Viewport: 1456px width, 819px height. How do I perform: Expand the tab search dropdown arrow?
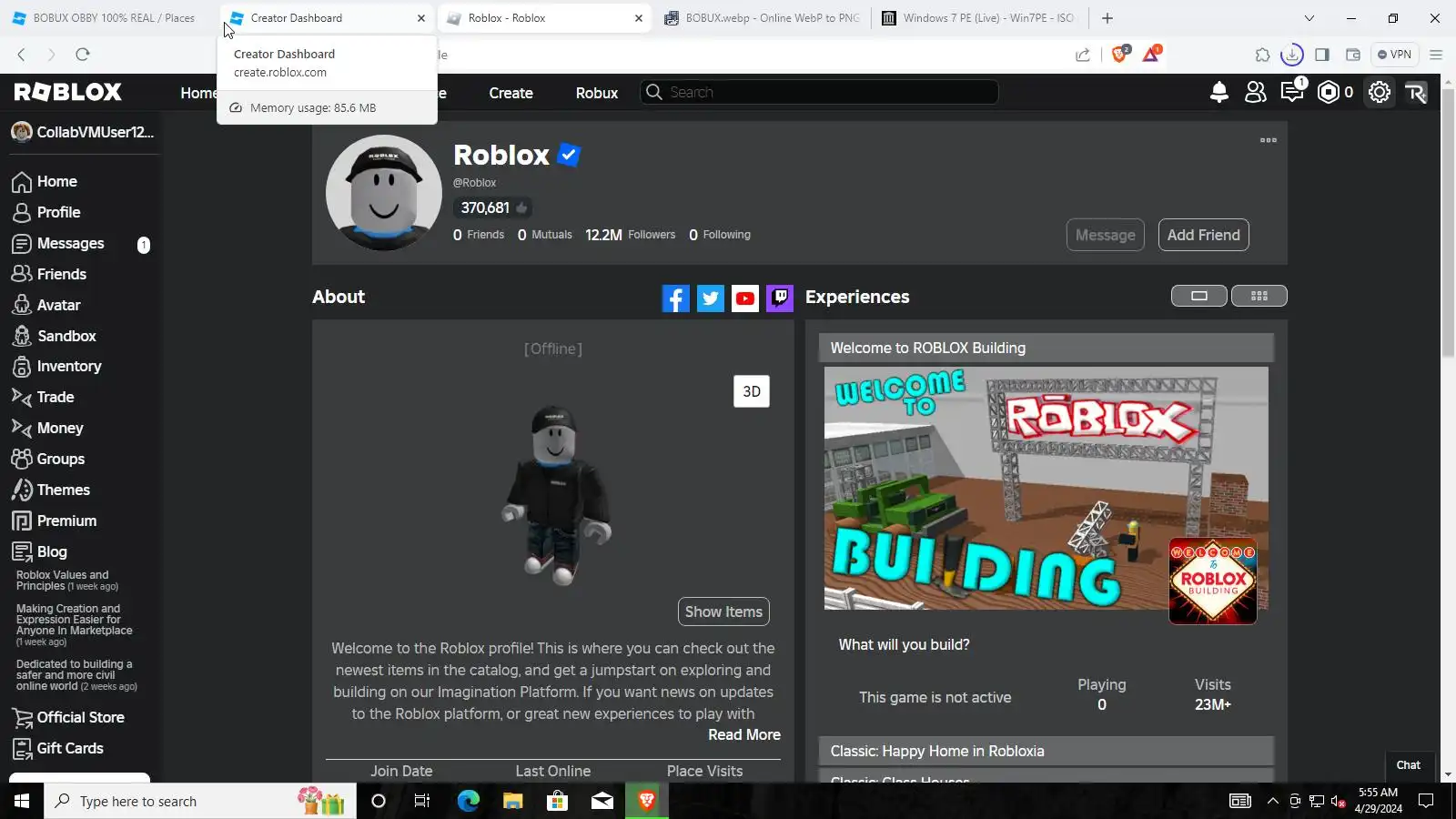pos(1309,18)
